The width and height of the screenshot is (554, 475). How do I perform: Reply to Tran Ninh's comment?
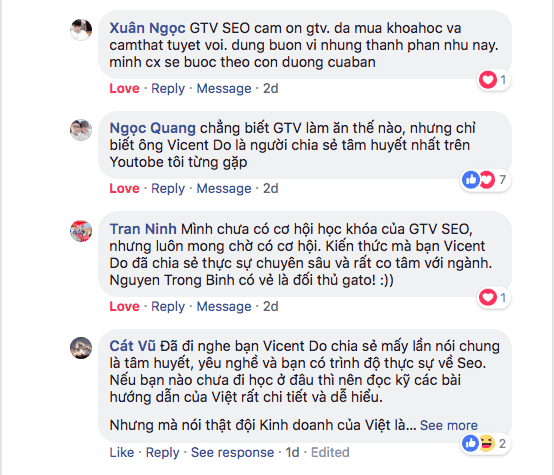click(x=168, y=306)
